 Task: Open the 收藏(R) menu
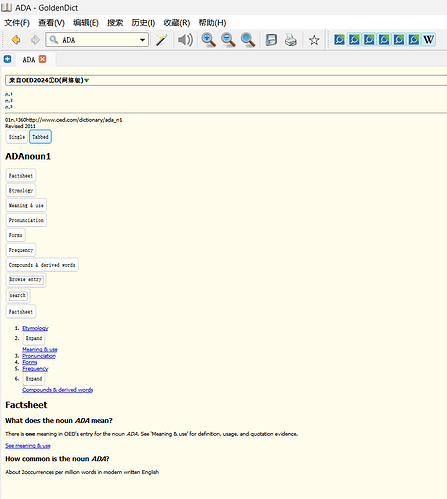tap(177, 23)
